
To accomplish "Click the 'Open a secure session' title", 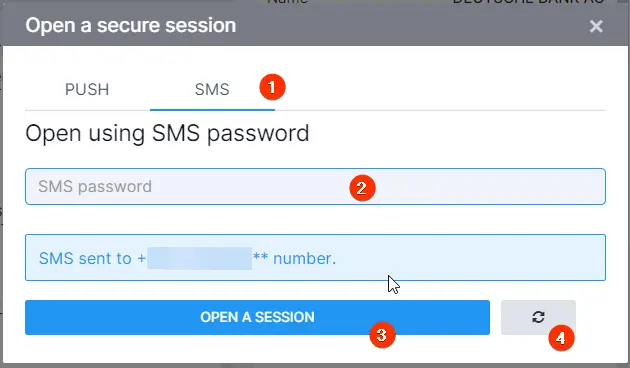I will coord(131,25).
